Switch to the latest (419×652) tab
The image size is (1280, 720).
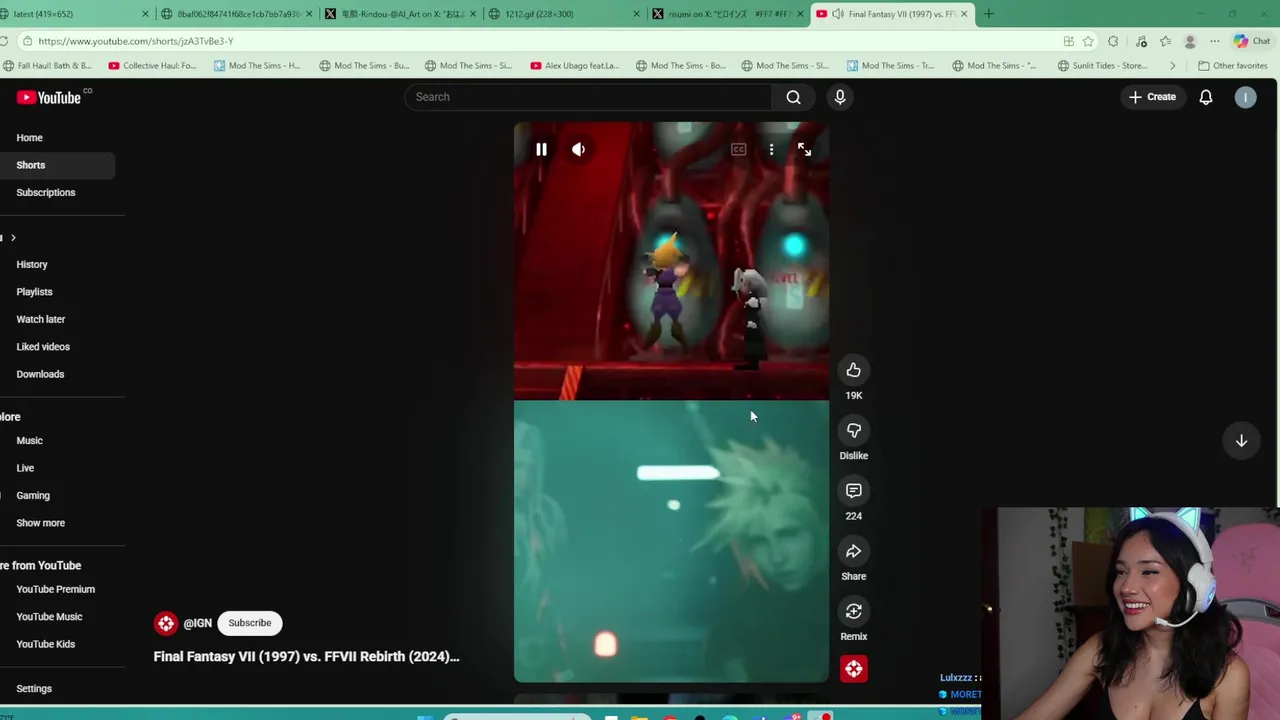70,14
